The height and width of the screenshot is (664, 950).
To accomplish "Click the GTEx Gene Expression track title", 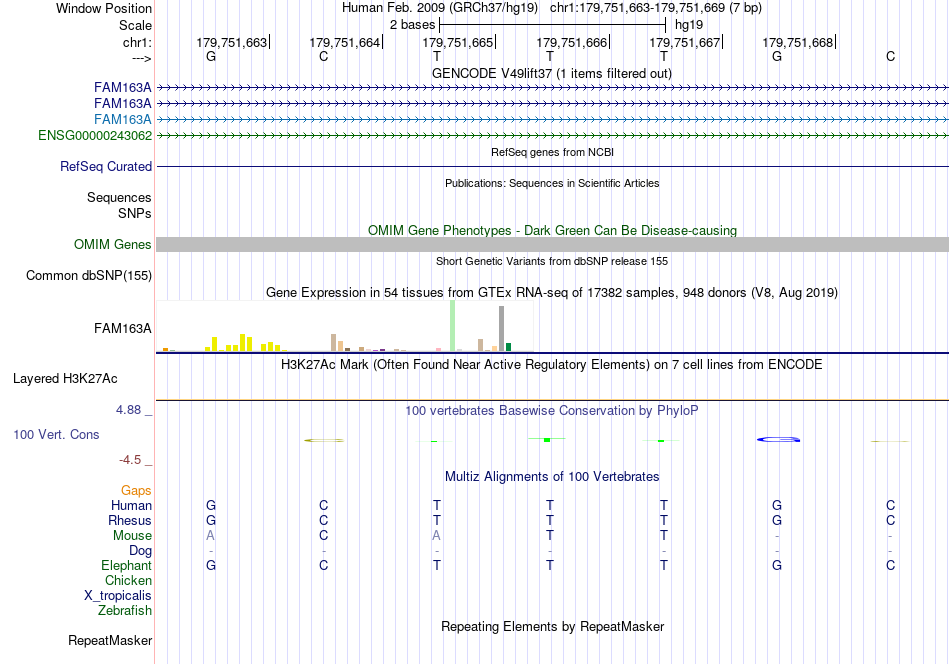I will 552,293.
